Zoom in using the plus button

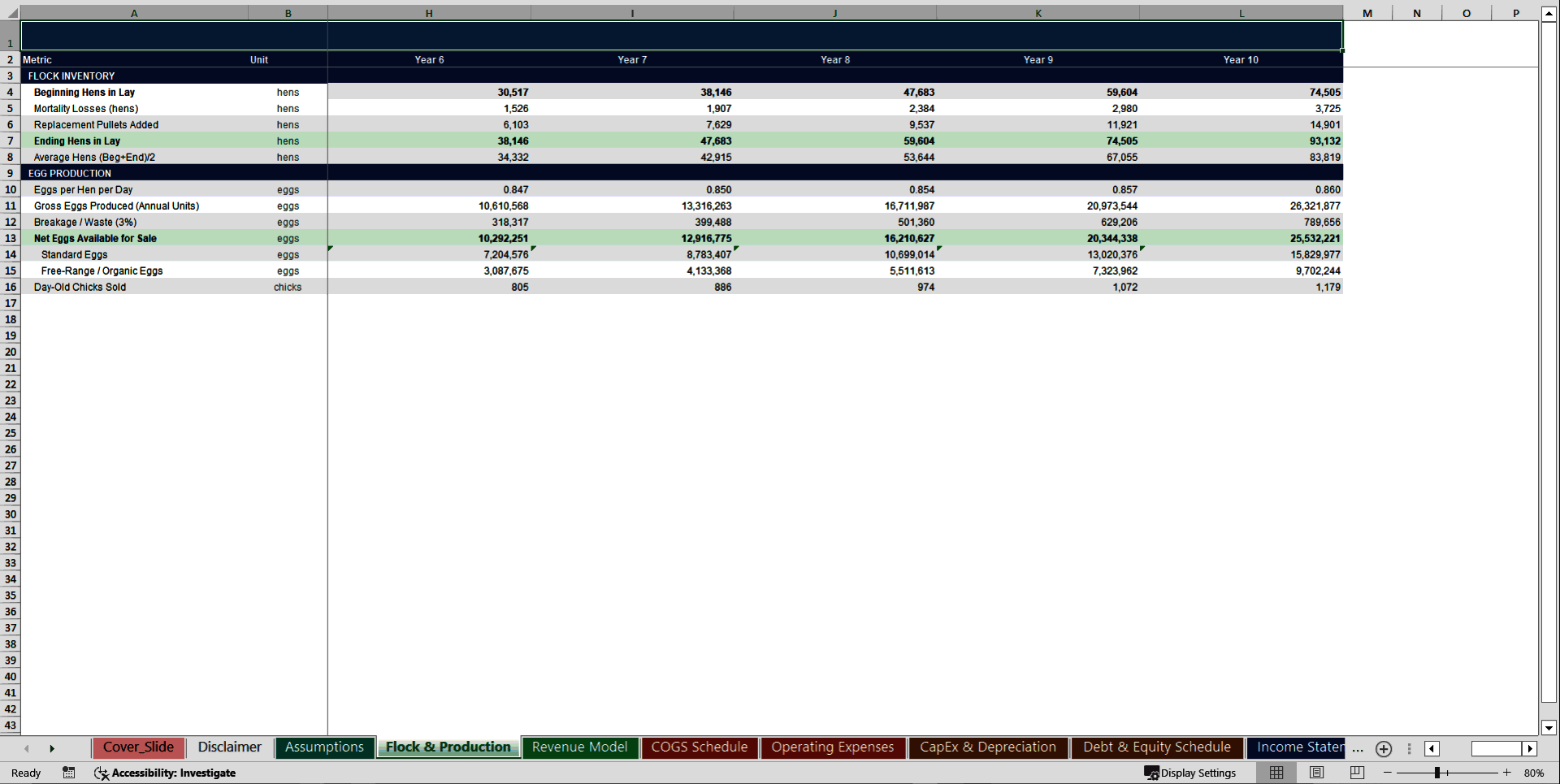coord(1506,773)
